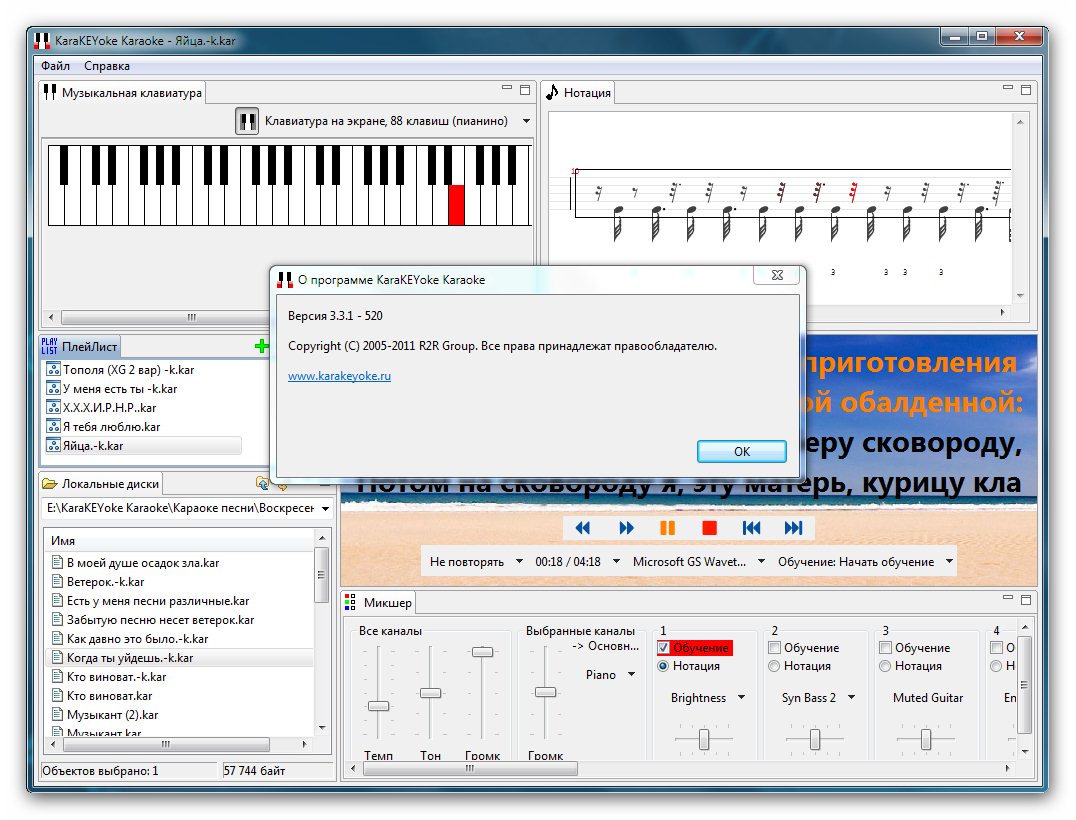Select the Нотация radio in channel 2
The image size is (1076, 820).
point(775,666)
